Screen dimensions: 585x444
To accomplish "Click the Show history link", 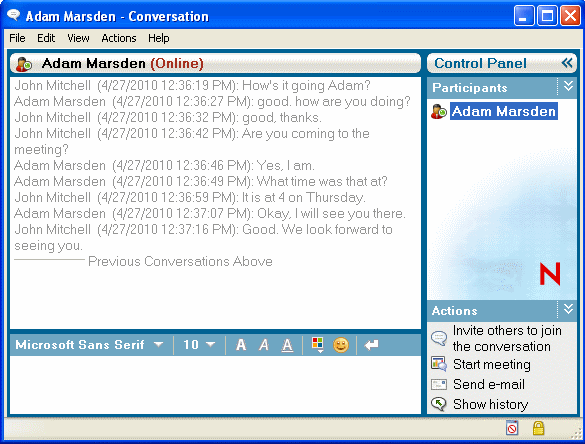I will [491, 404].
